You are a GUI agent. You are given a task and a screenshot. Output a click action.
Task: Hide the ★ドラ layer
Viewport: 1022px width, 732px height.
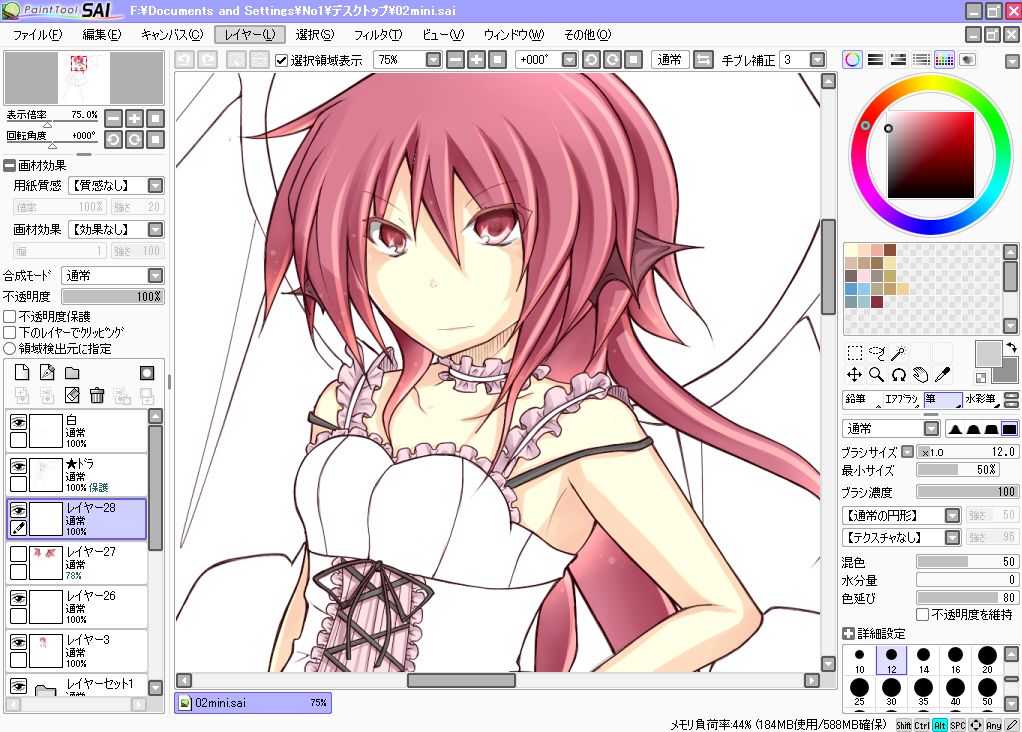point(18,466)
